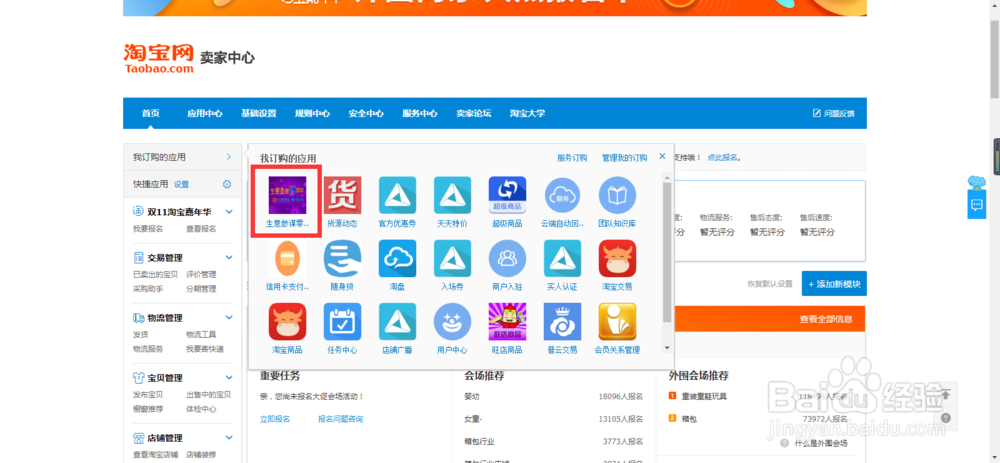Click 立即报名 link
Screen dimensions: 1000x463
pyautogui.click(x=275, y=419)
